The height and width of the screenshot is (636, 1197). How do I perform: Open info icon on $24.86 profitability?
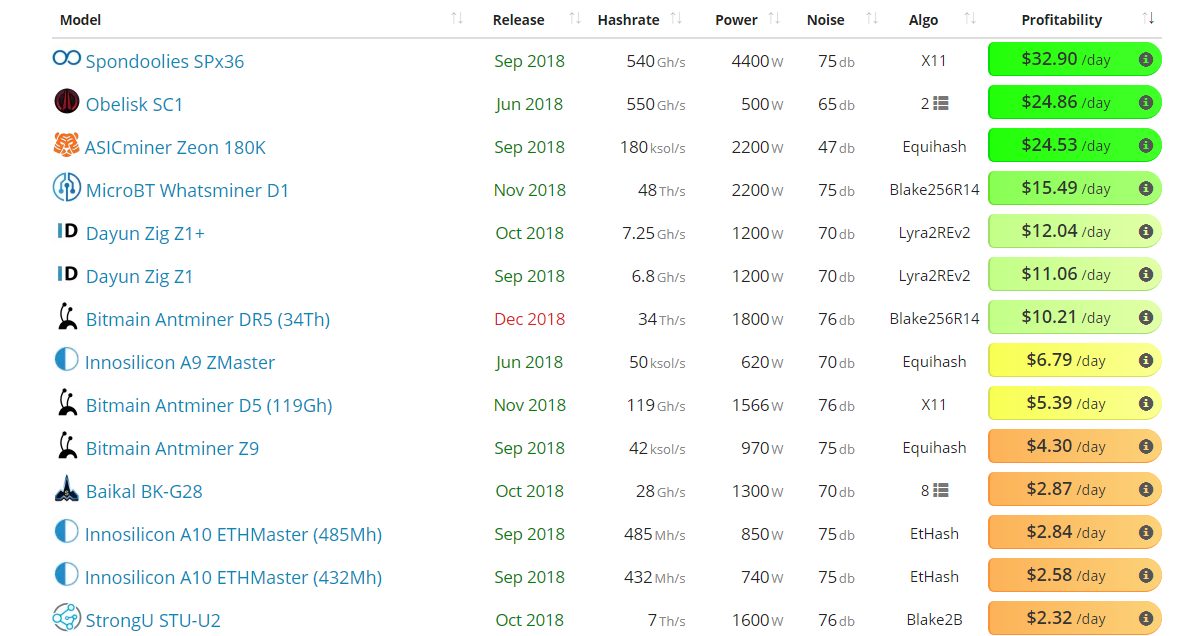[1145, 102]
